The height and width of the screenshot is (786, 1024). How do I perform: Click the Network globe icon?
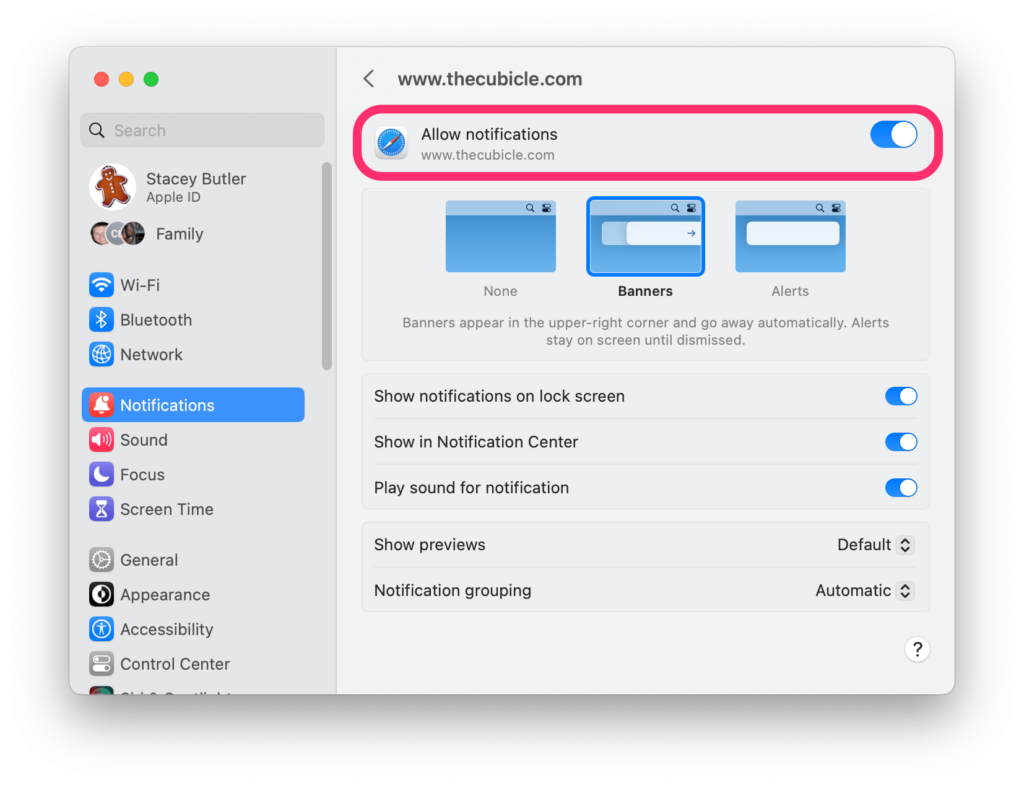click(101, 354)
